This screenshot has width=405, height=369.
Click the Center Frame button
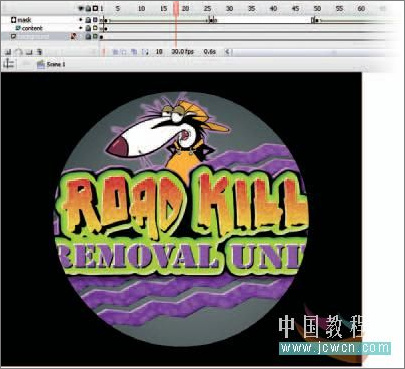click(x=104, y=52)
